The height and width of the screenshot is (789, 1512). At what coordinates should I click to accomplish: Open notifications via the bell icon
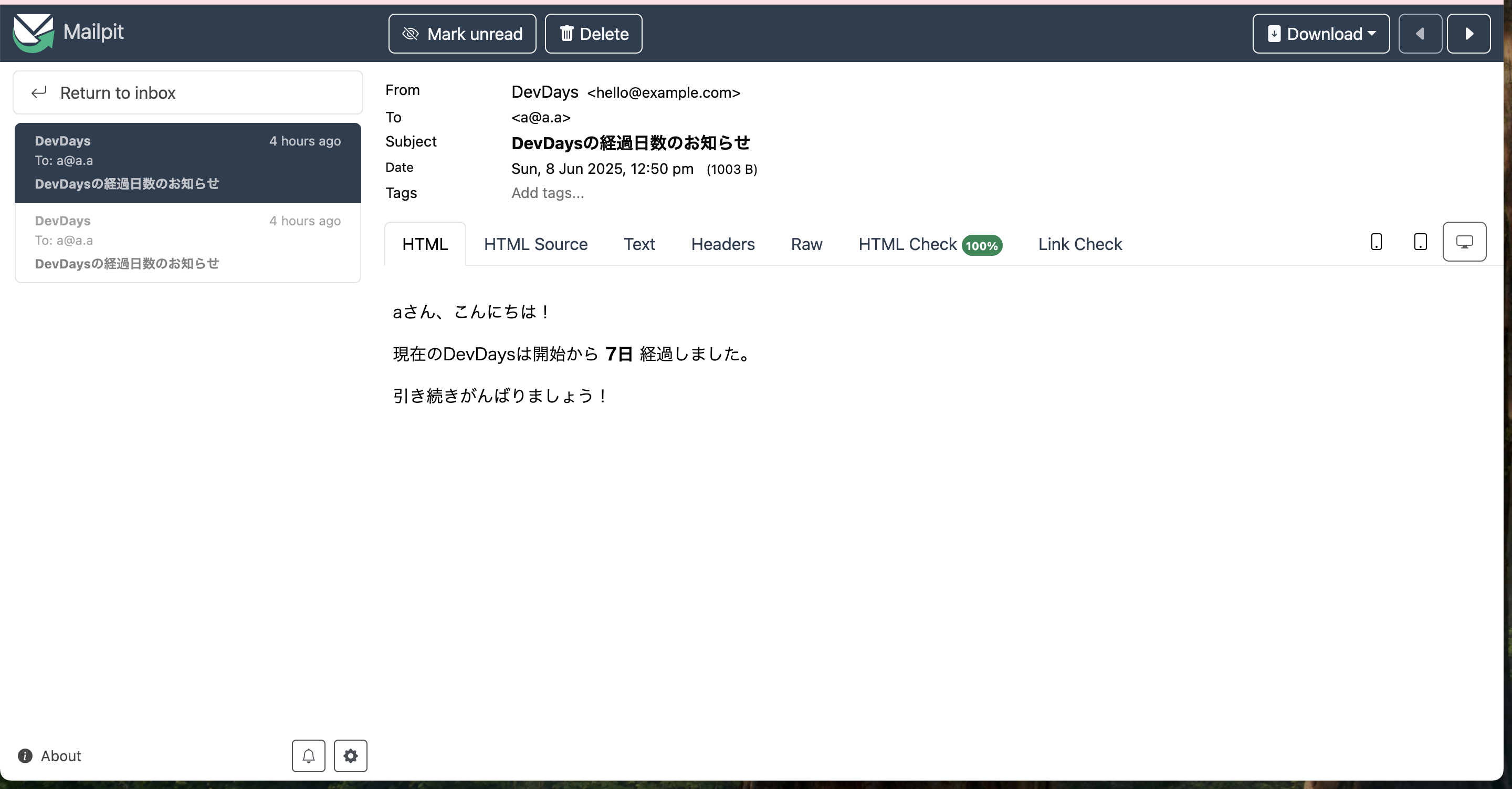(308, 755)
